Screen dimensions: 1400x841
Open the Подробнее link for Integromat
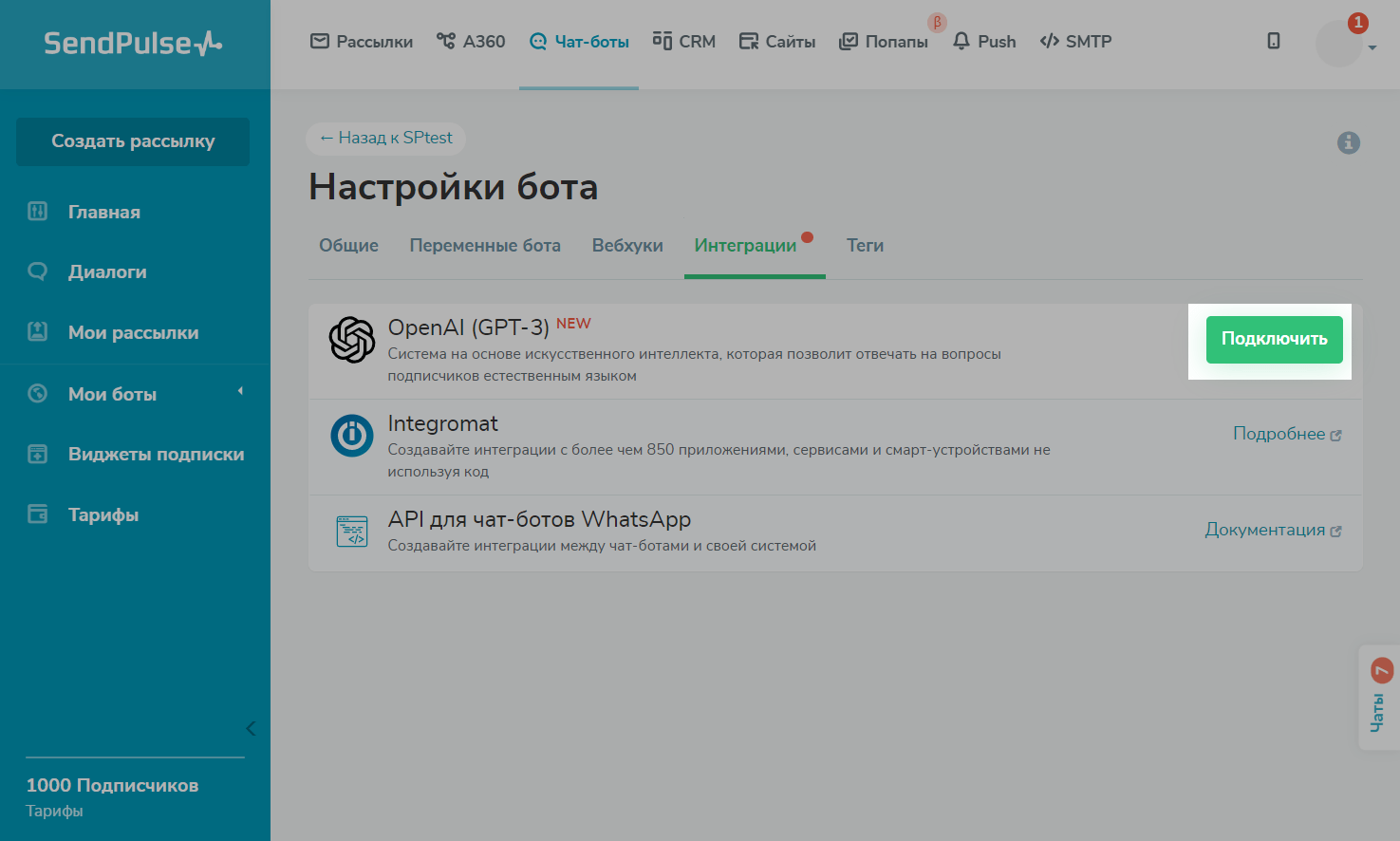pos(1287,434)
